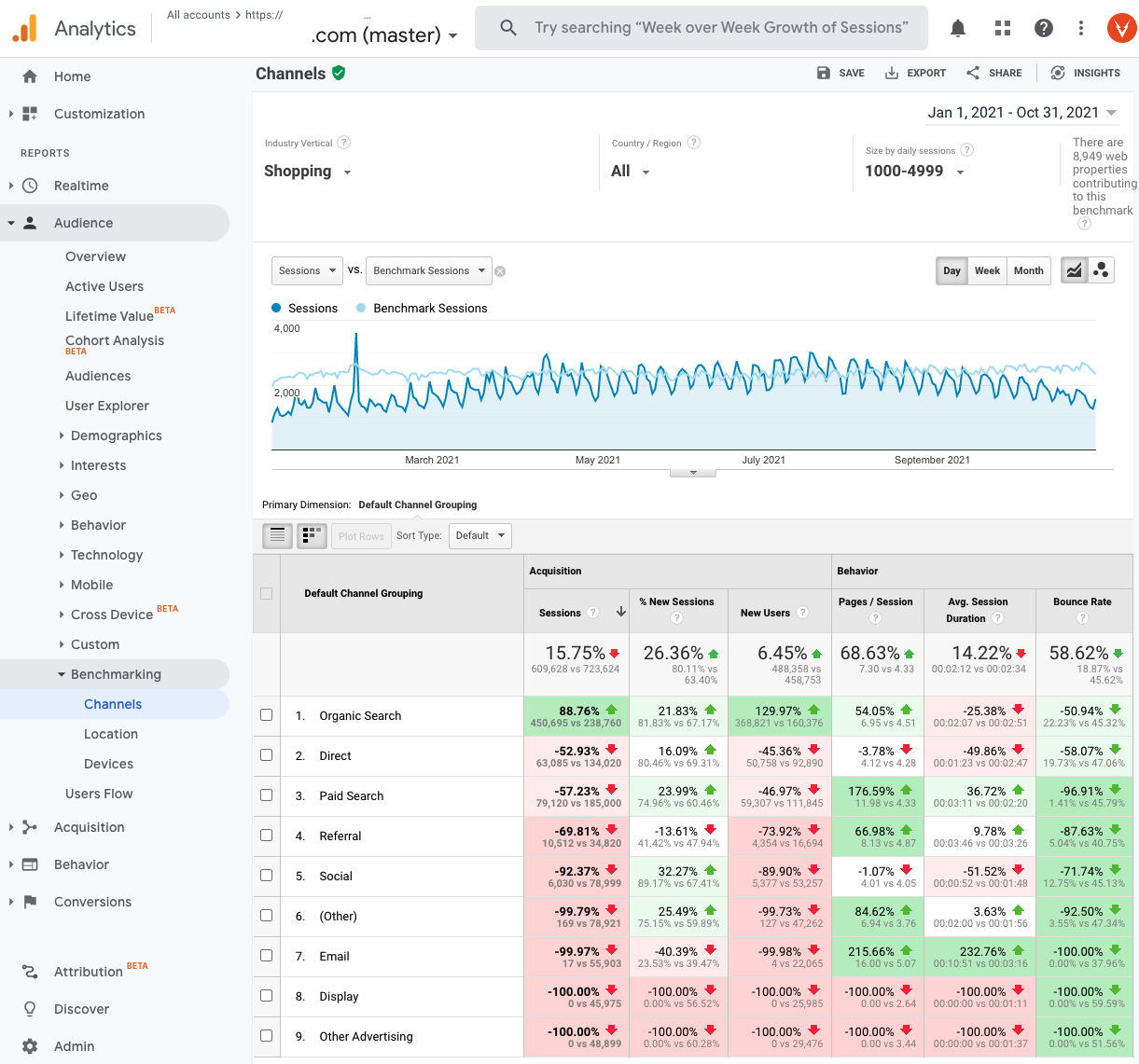Image resolution: width=1139 pixels, height=1064 pixels.
Task: Switch table to percentage comparison view
Action: (312, 535)
